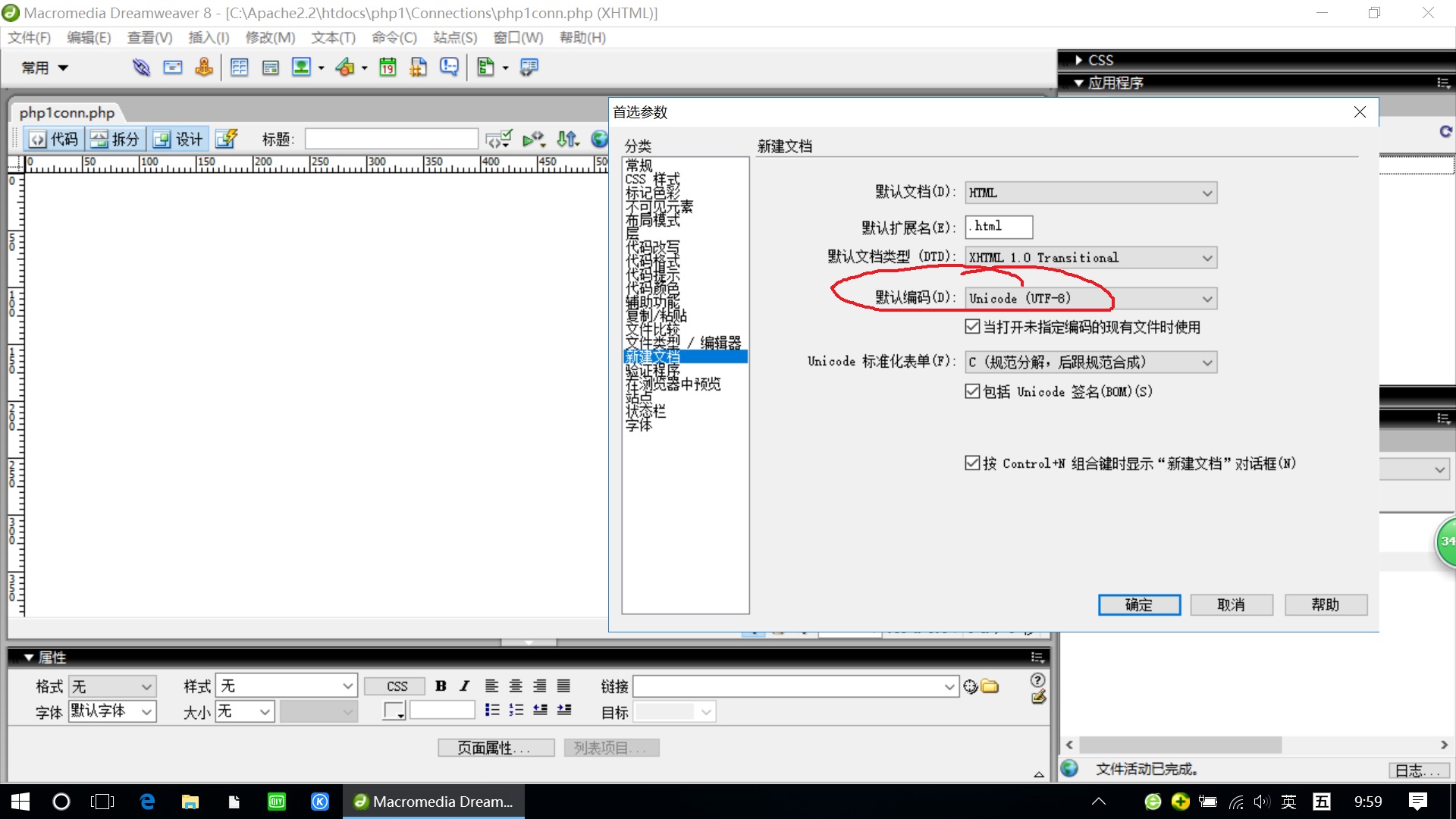Open the Default Document Type (DTD) dropdown
The height and width of the screenshot is (819, 1456).
[1091, 258]
